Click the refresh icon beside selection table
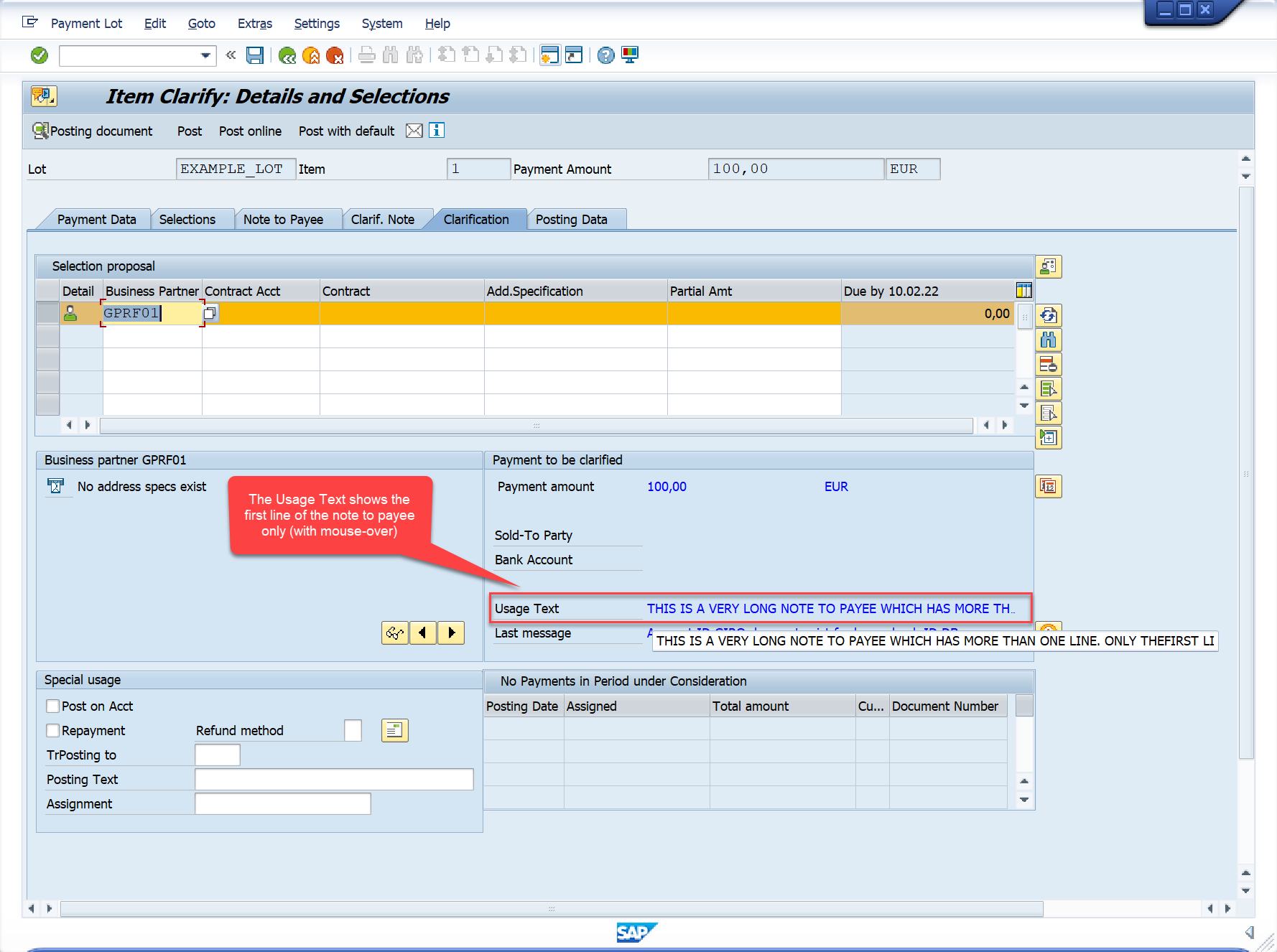The image size is (1277, 952). click(x=1049, y=316)
